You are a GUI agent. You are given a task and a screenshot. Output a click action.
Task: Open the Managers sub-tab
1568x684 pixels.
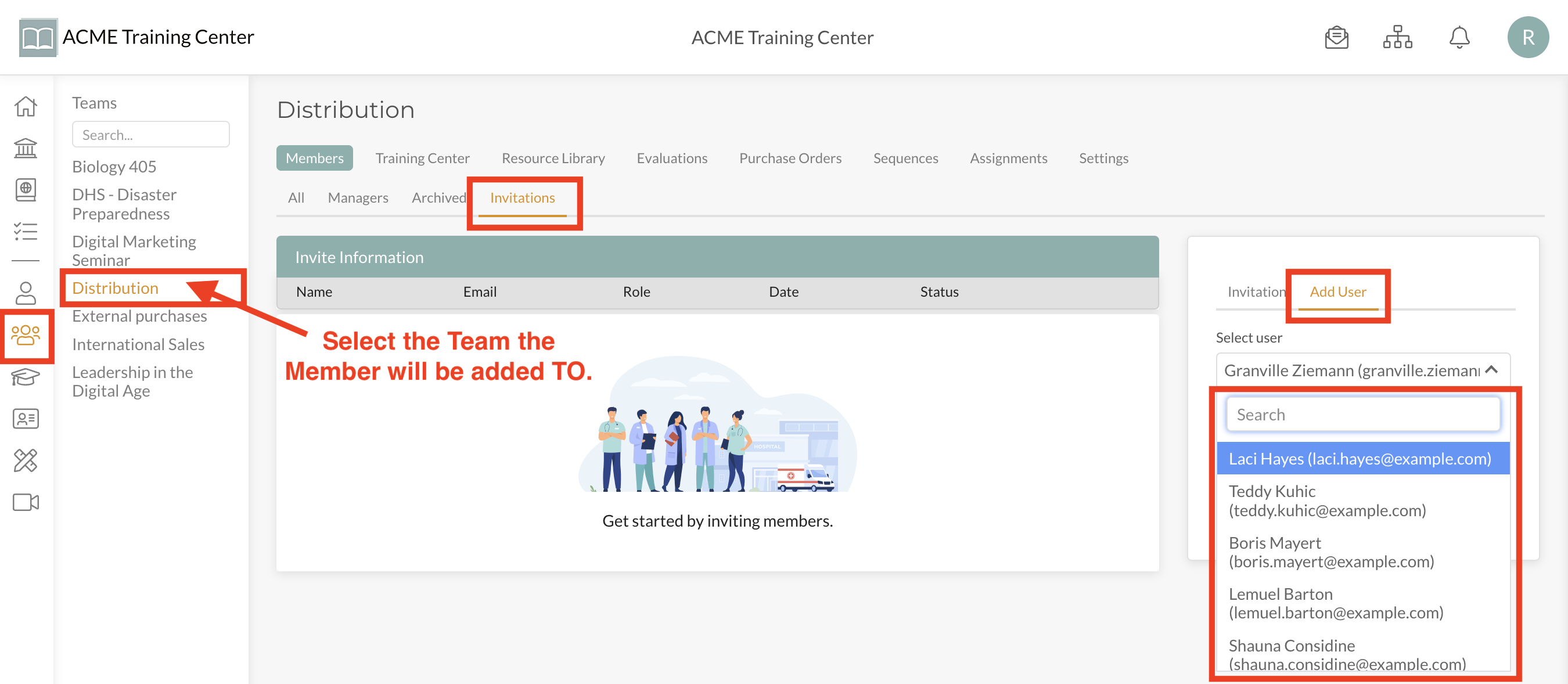358,197
